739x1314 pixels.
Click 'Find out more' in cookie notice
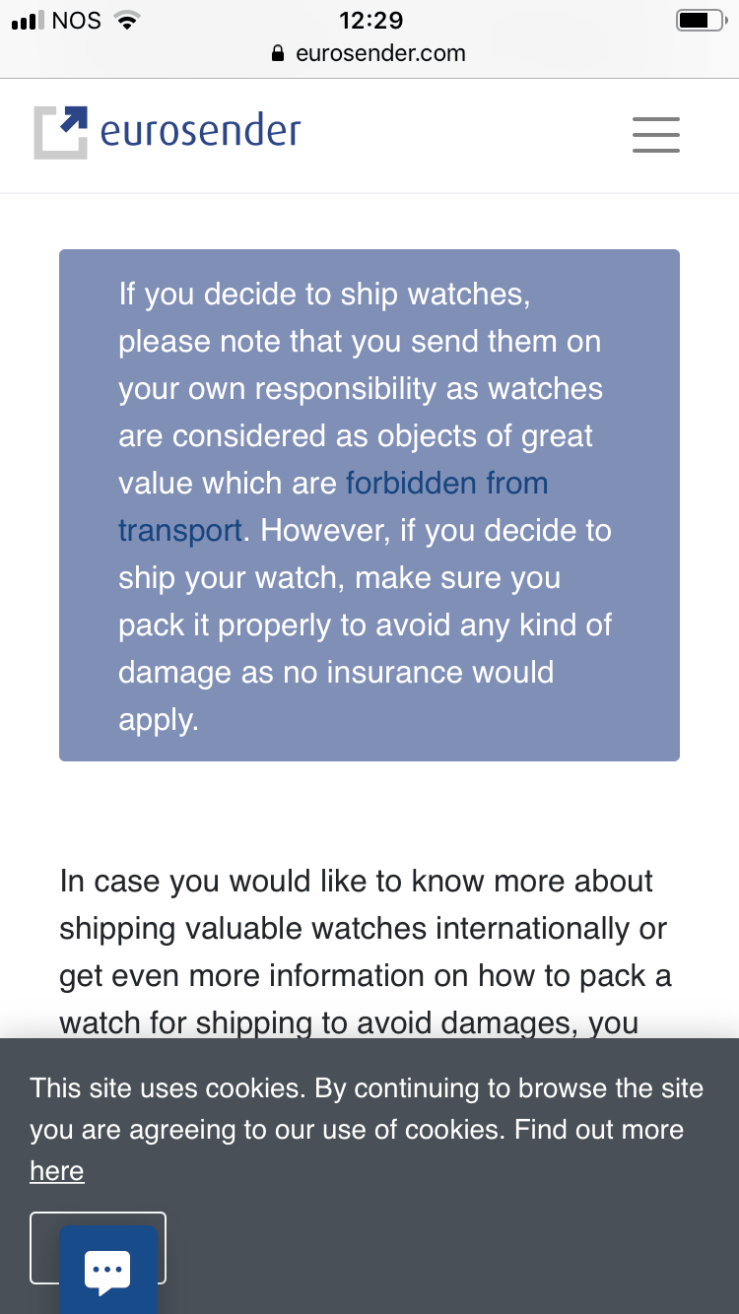click(x=599, y=1130)
